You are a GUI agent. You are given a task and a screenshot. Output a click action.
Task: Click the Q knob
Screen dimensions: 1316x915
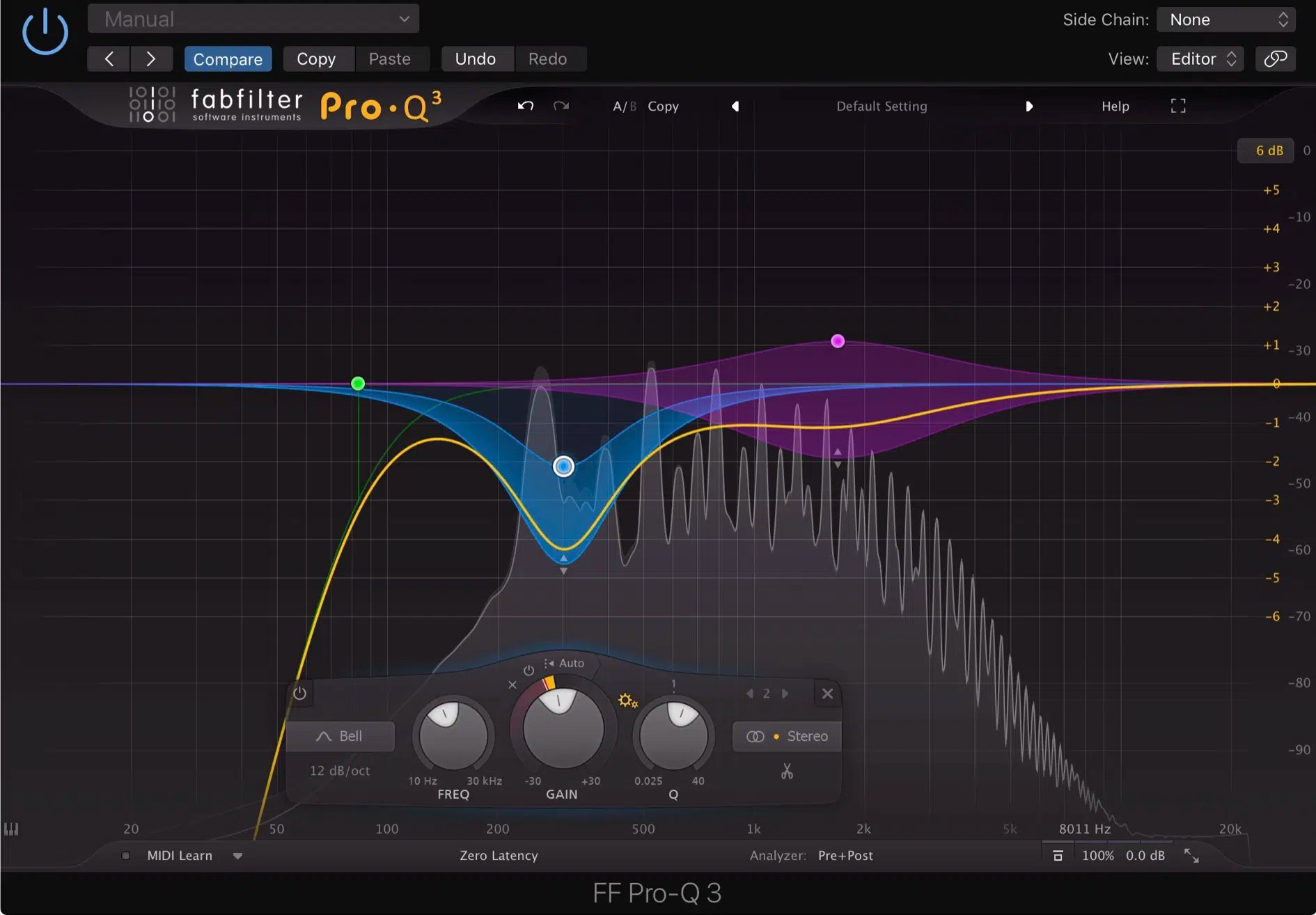tap(673, 735)
